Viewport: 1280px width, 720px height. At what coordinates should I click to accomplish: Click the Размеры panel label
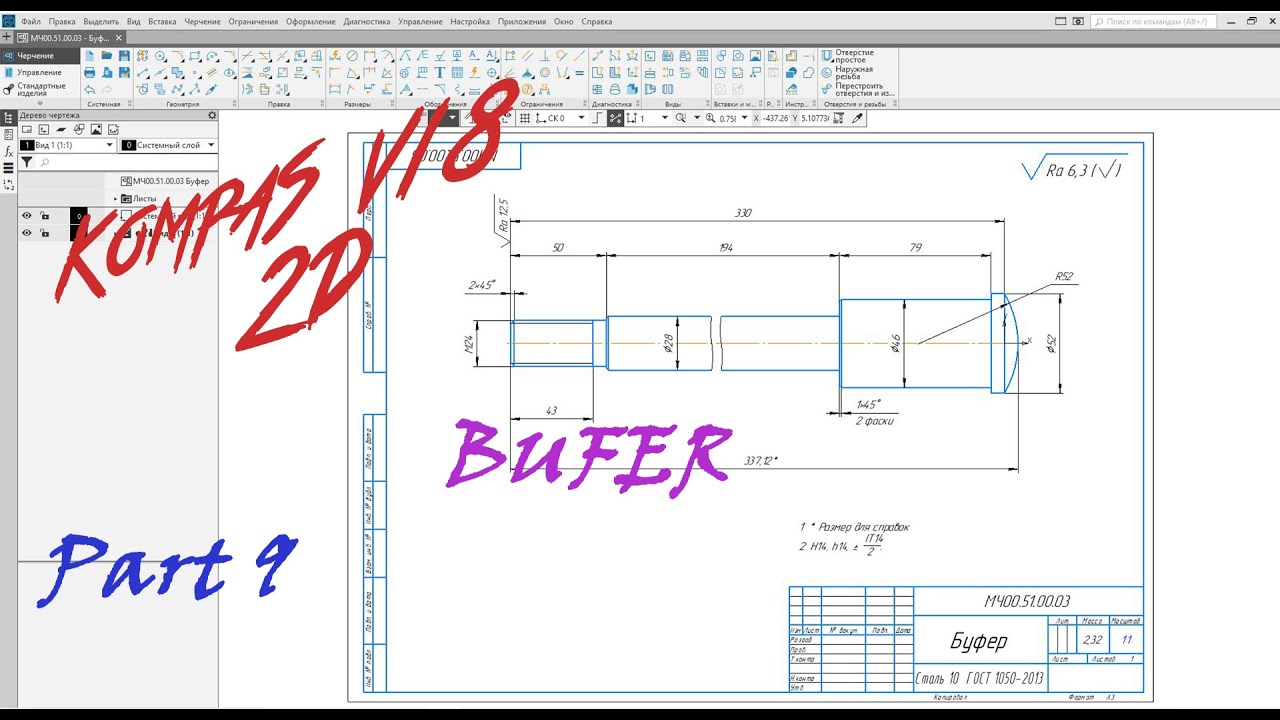(x=357, y=104)
